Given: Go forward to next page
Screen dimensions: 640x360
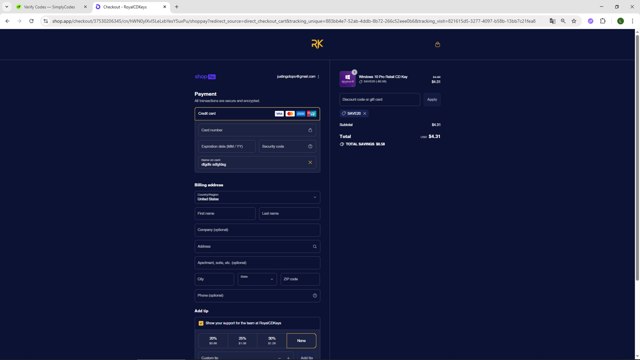Looking at the screenshot, I should (x=19, y=21).
